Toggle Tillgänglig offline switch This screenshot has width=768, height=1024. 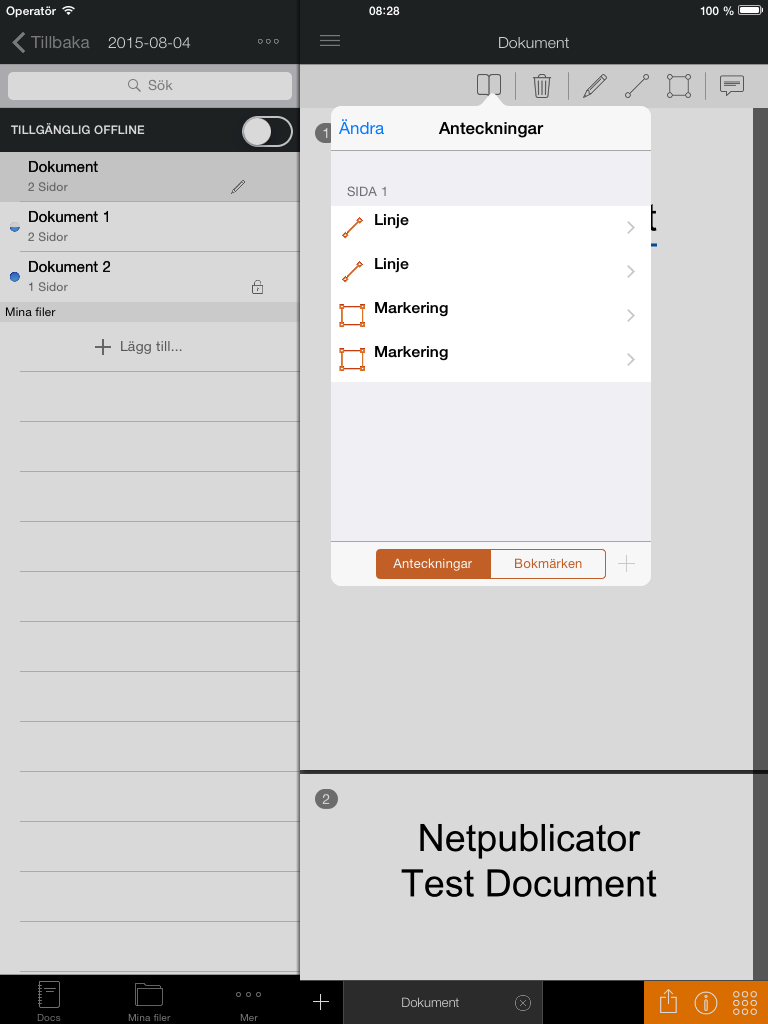[267, 131]
